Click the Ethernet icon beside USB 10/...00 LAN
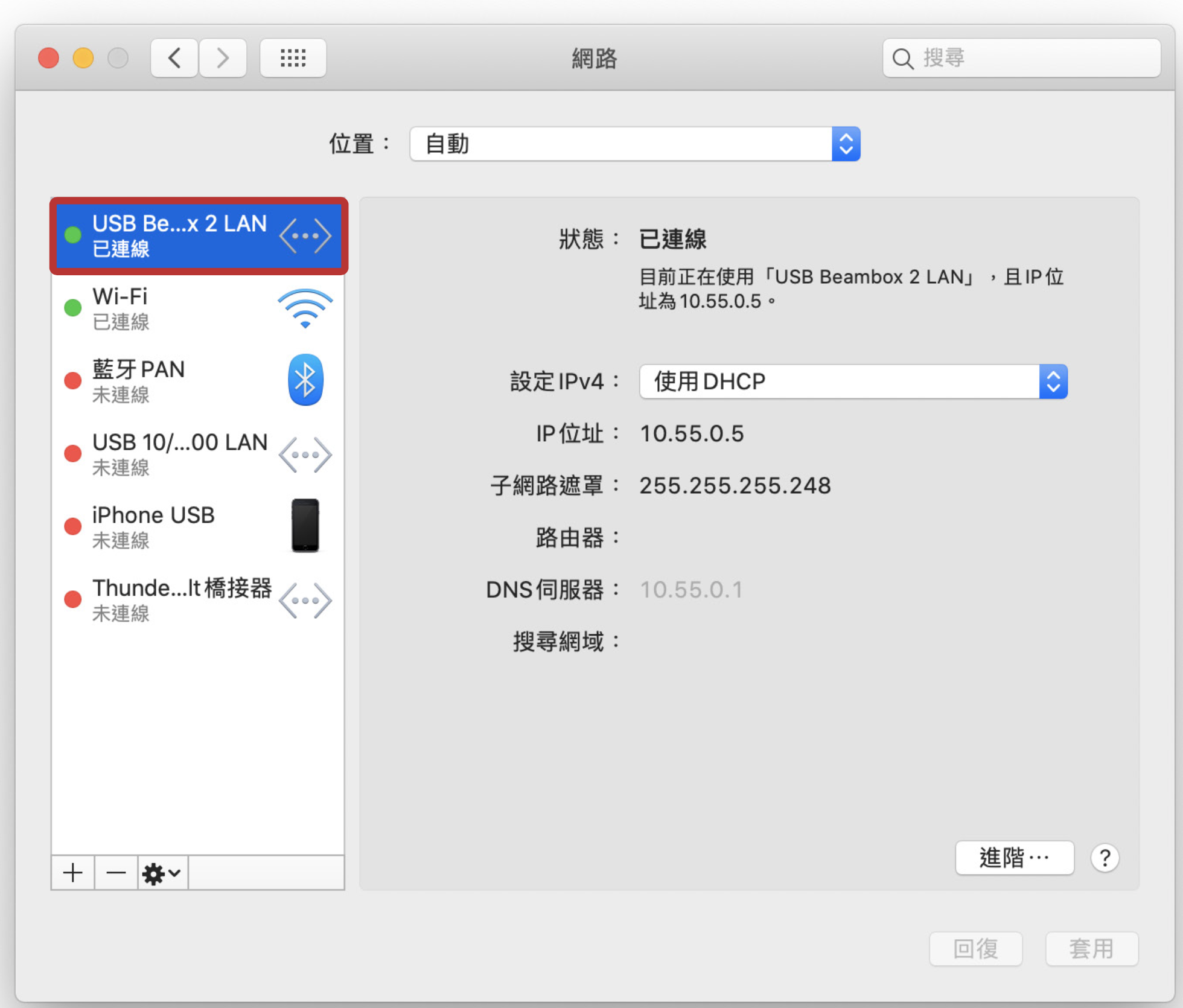The height and width of the screenshot is (1008, 1183). [x=305, y=454]
